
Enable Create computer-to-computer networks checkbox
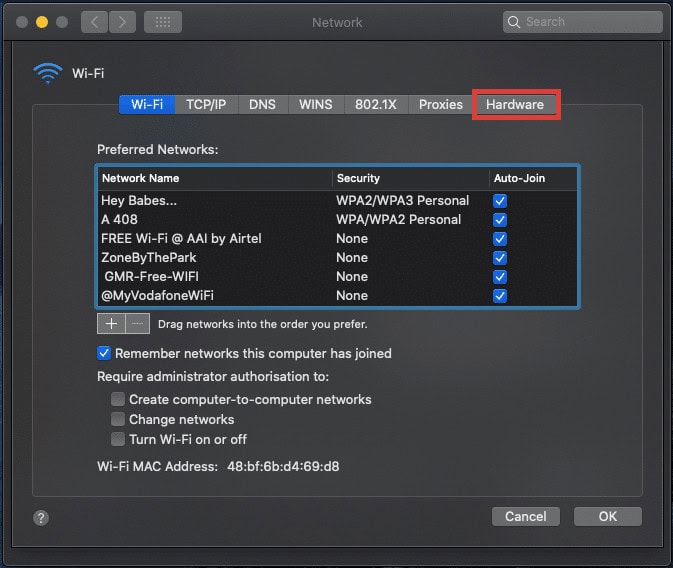click(x=118, y=399)
